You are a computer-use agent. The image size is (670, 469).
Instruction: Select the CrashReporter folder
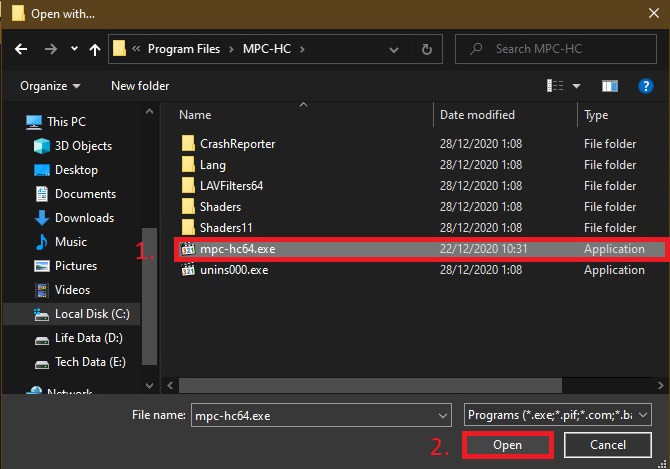coord(237,144)
